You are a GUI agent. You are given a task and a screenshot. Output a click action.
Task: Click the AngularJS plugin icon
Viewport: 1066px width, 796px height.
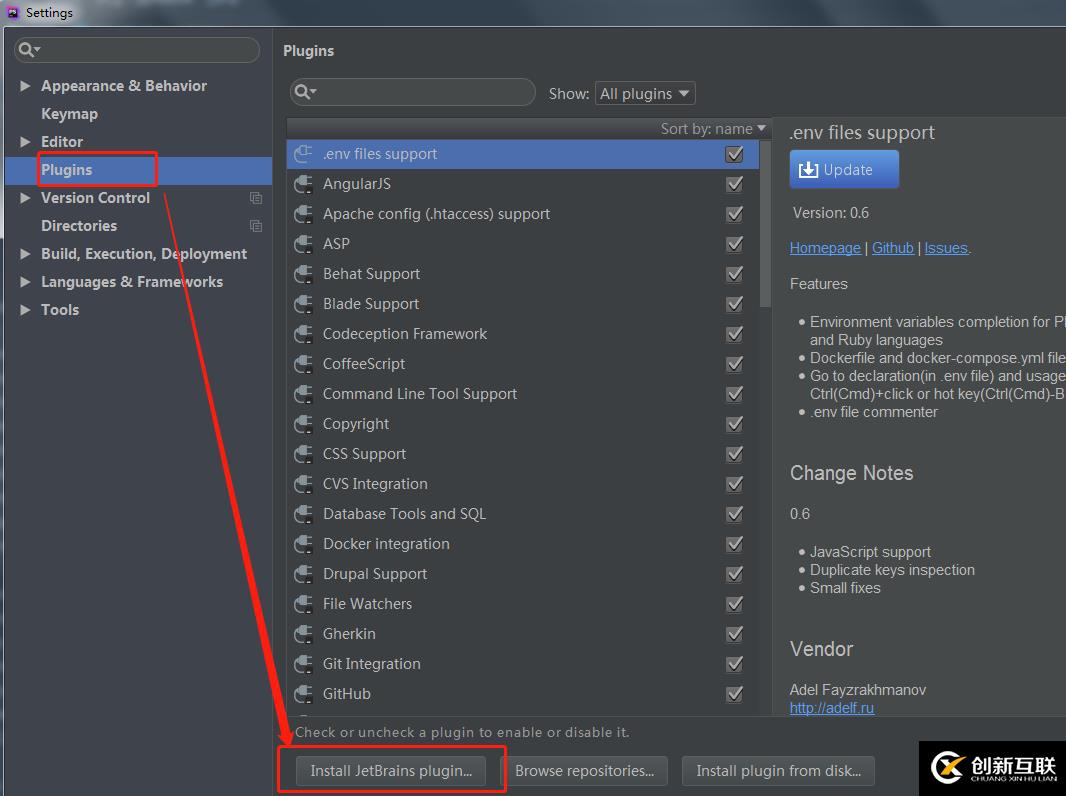click(x=303, y=184)
